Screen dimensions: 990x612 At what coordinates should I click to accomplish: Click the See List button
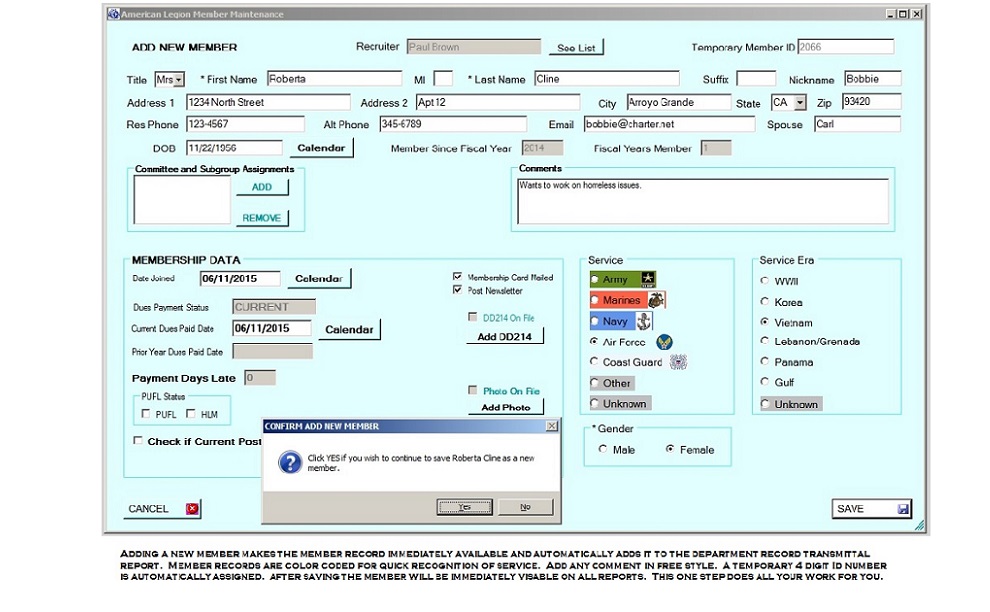[x=576, y=47]
